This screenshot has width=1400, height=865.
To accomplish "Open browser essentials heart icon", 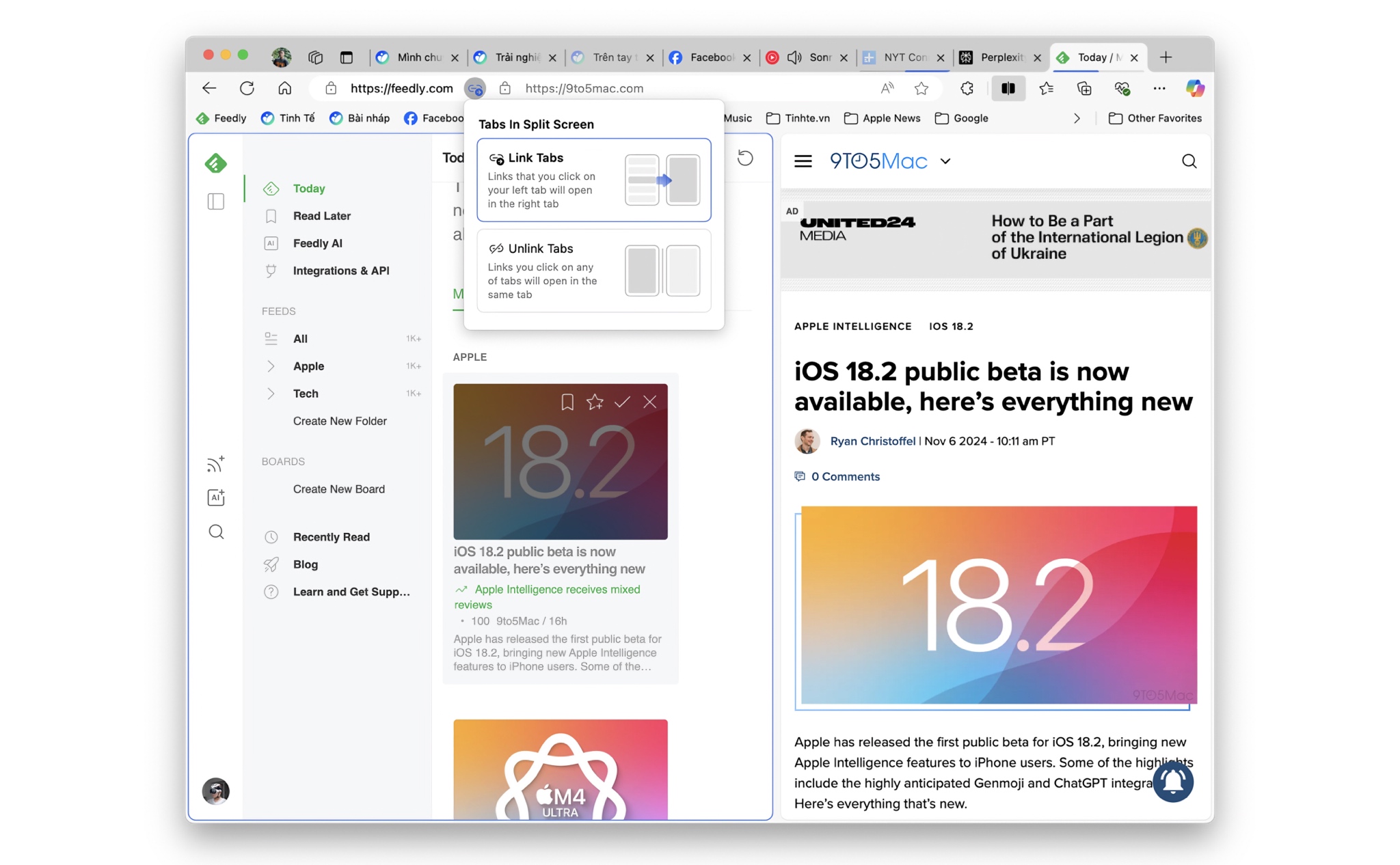I will point(1122,88).
